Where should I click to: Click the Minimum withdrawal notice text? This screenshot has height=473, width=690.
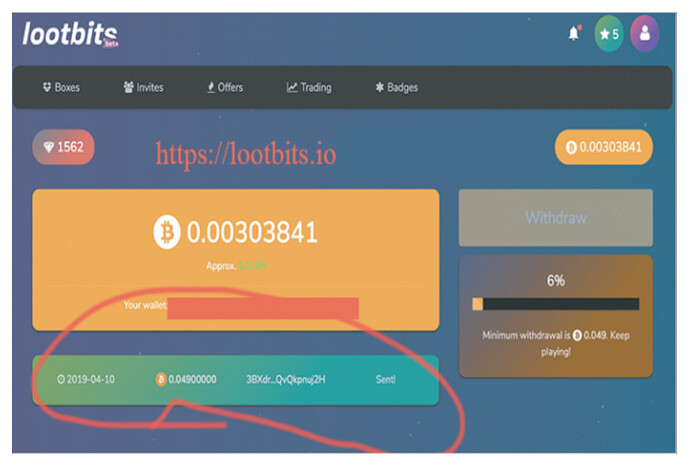coord(556,343)
